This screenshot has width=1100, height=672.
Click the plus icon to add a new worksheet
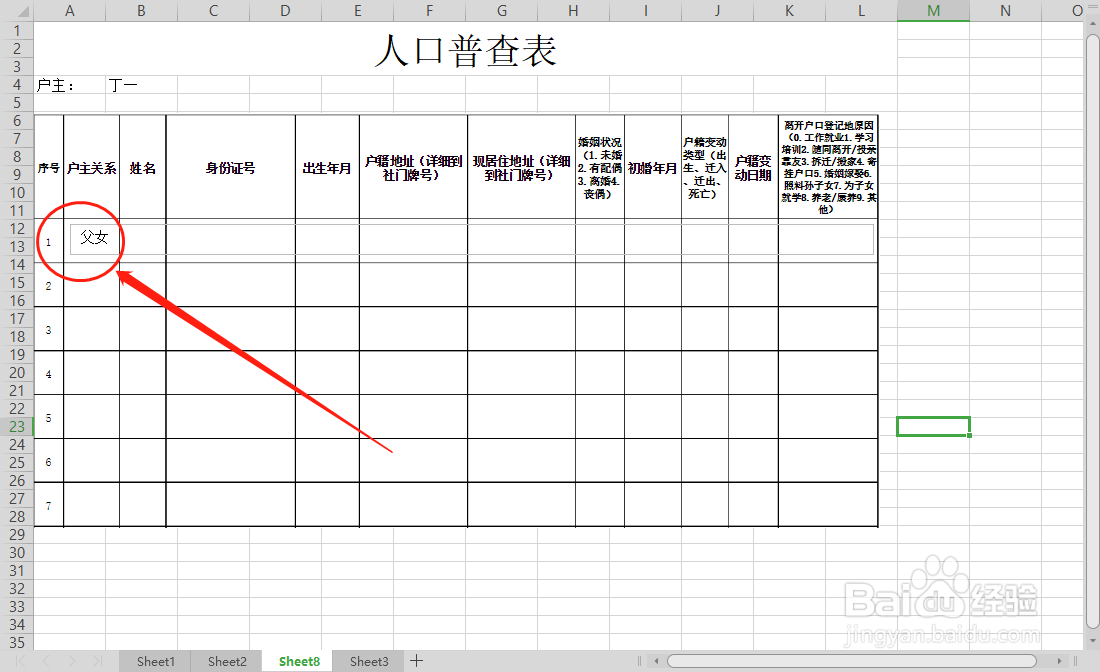click(x=416, y=661)
